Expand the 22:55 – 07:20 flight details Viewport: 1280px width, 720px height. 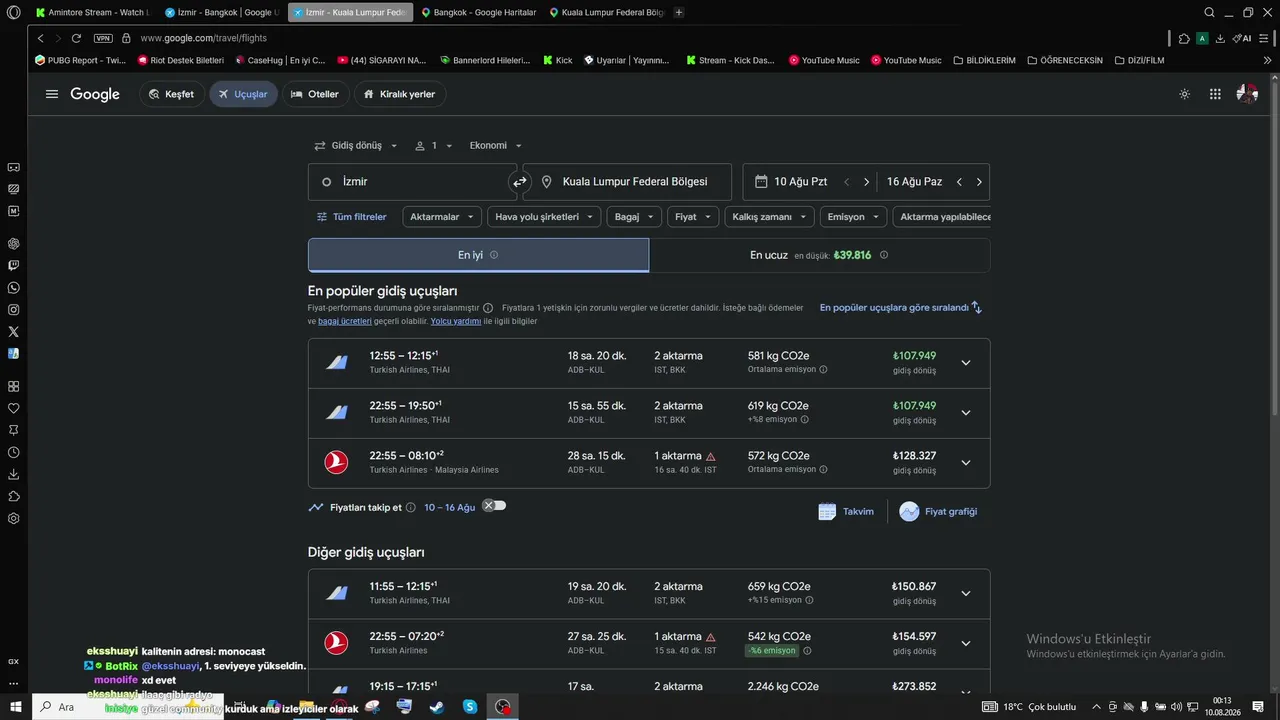click(x=965, y=644)
